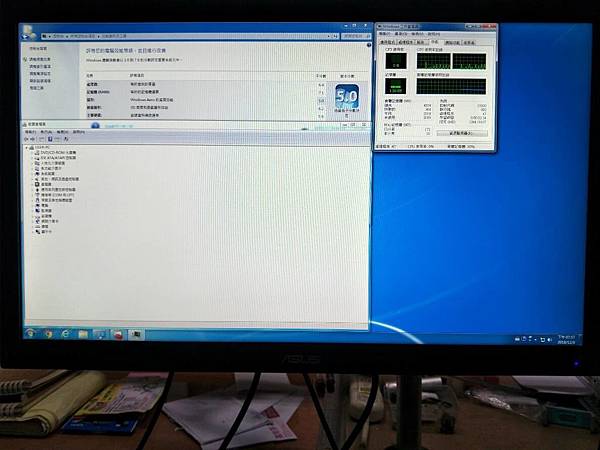
Task: Click Resource Monitor button in Task Manager
Action: [462, 133]
